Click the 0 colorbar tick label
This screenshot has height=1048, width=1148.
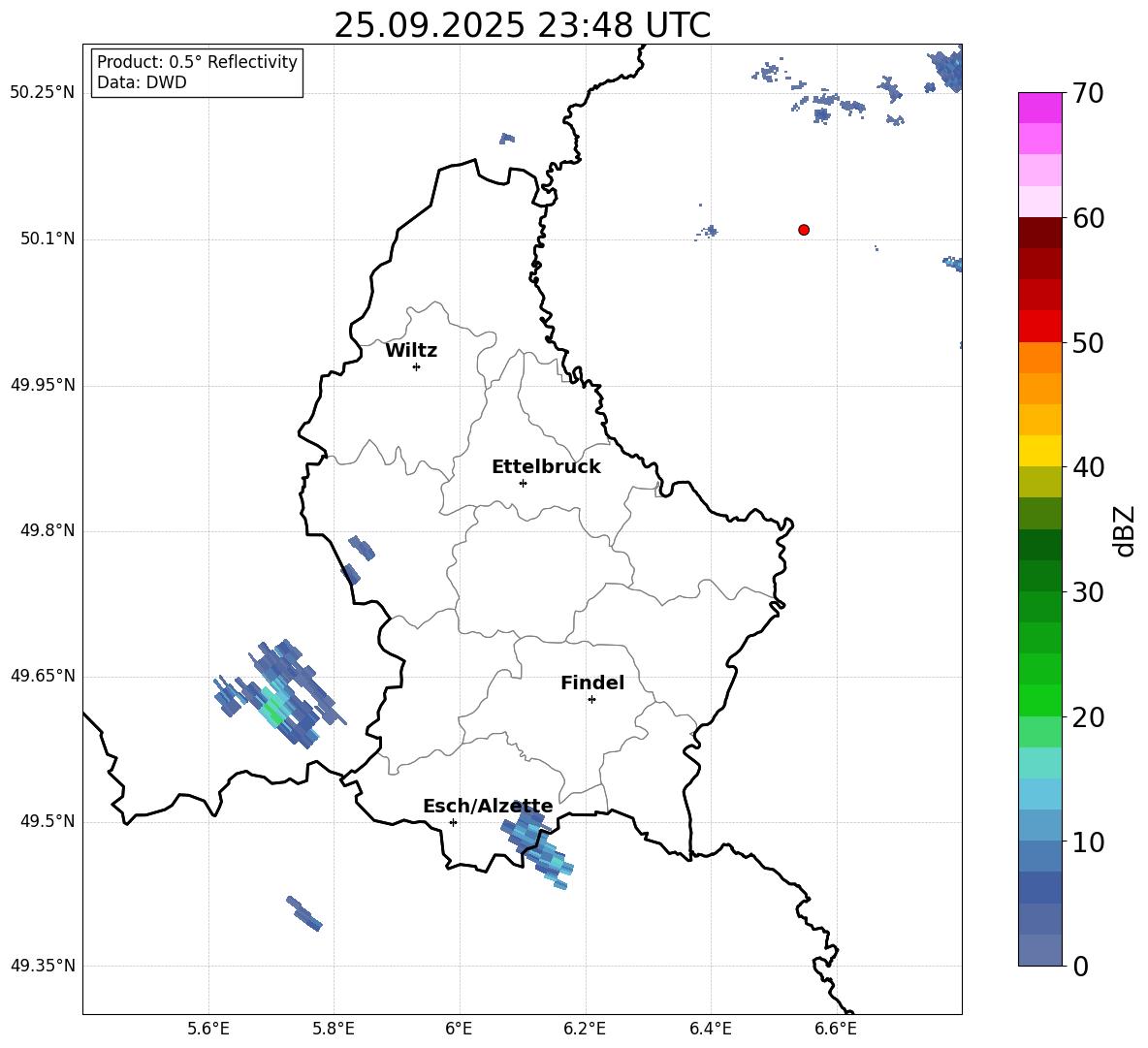click(x=1080, y=967)
